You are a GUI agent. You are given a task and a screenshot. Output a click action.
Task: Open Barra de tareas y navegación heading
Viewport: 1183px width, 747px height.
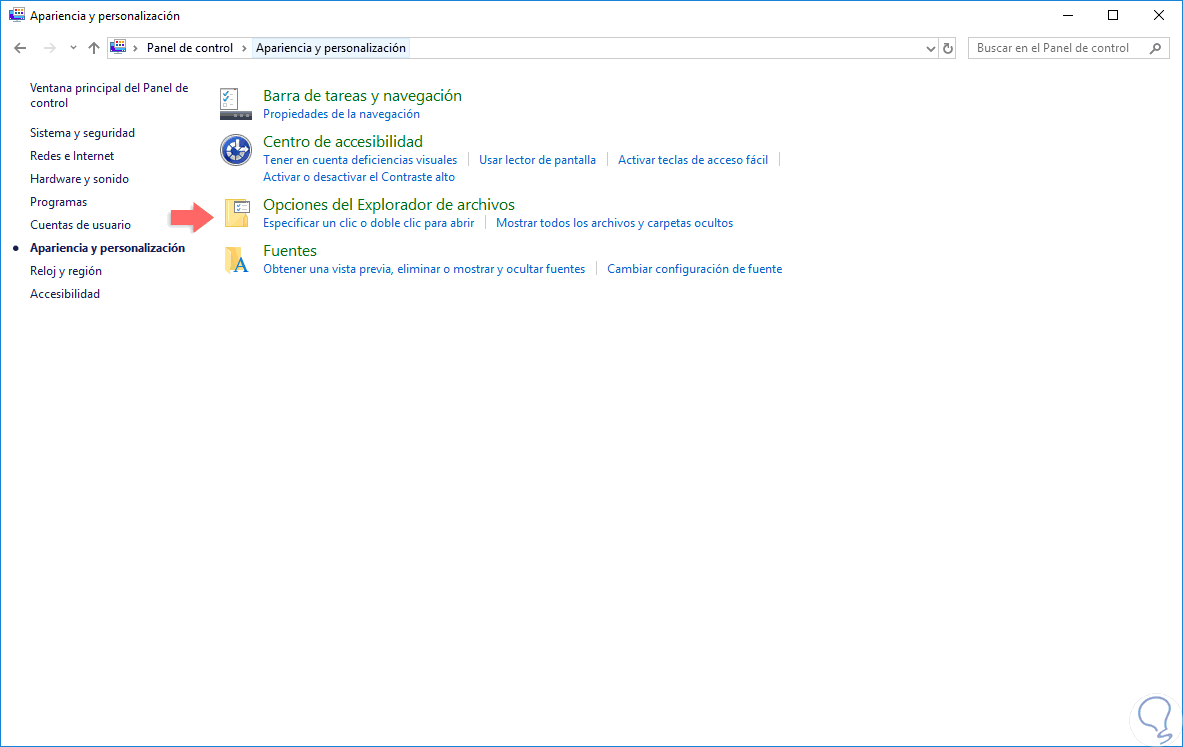[x=362, y=96]
